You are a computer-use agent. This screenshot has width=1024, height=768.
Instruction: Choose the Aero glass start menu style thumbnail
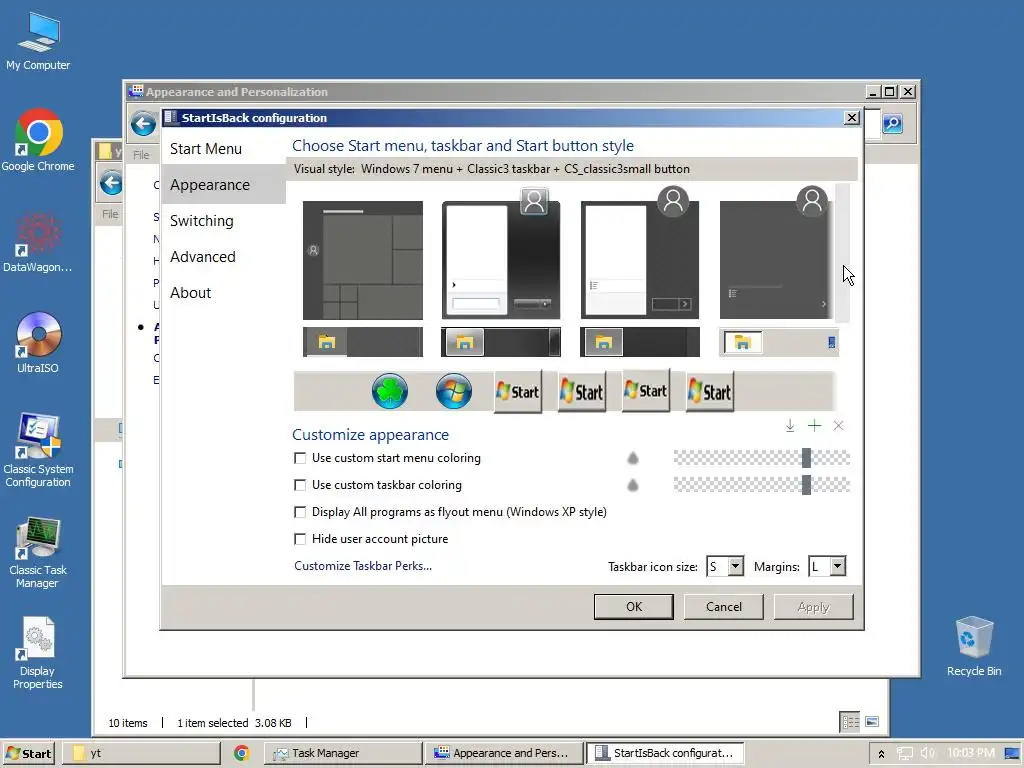(501, 260)
